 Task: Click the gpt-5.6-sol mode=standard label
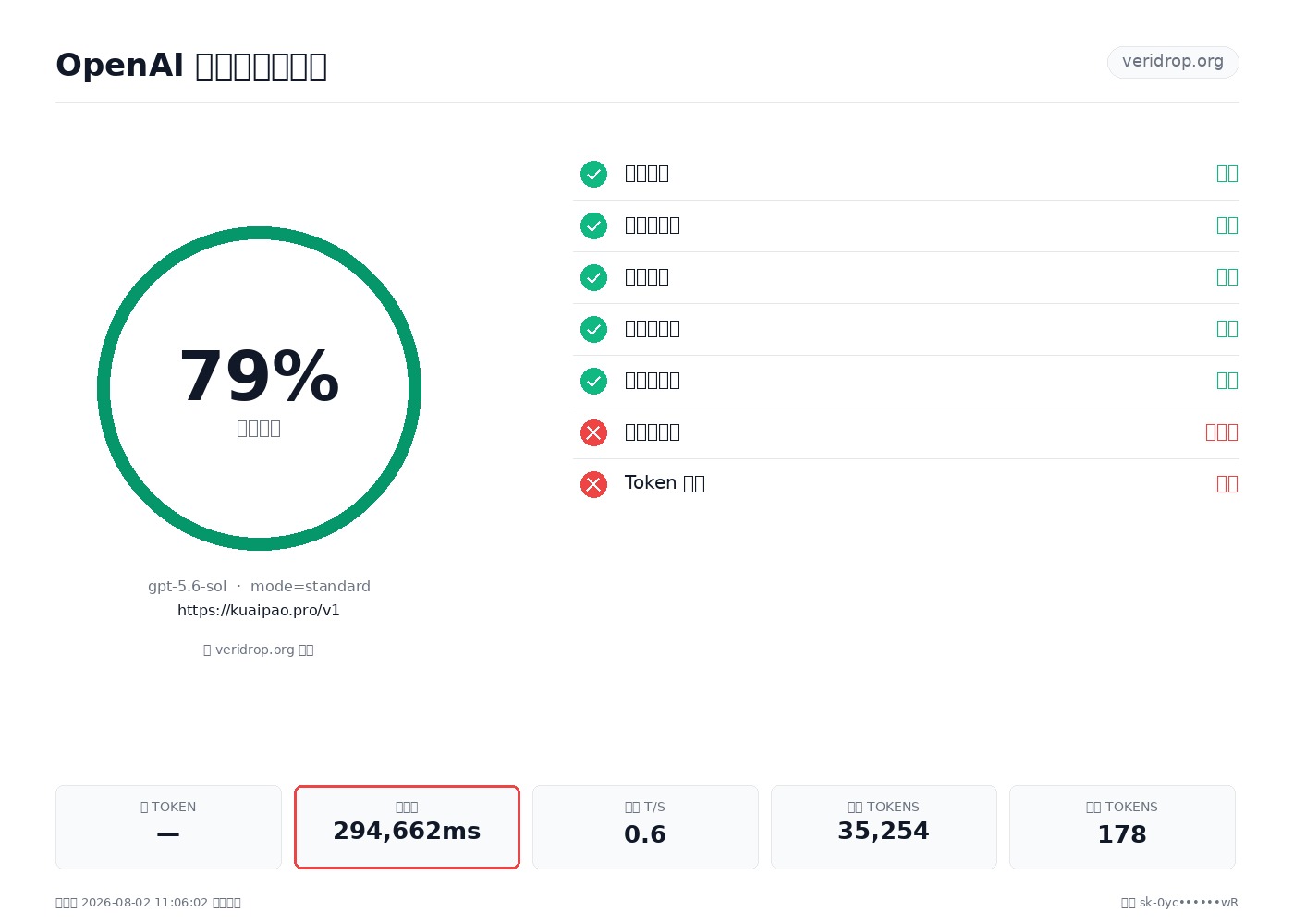tap(259, 587)
